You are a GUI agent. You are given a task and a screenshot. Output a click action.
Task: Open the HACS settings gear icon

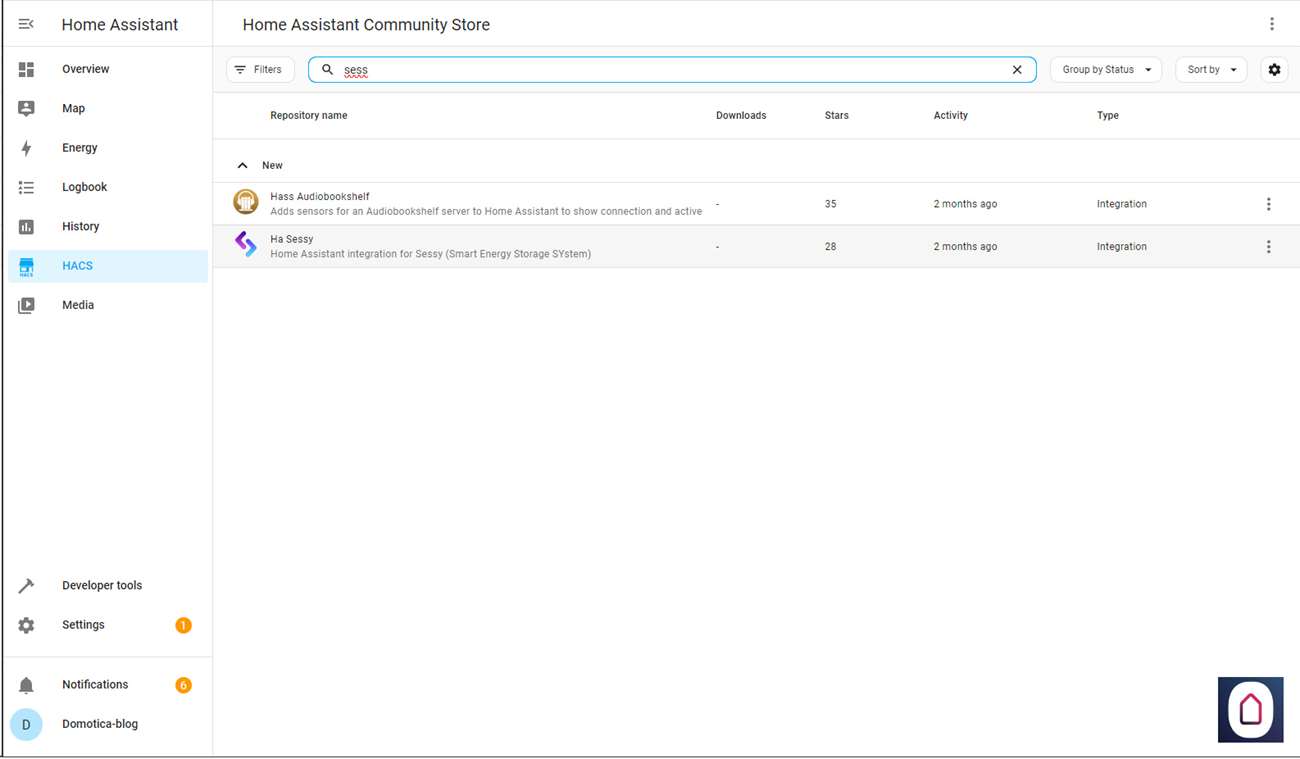point(1273,70)
